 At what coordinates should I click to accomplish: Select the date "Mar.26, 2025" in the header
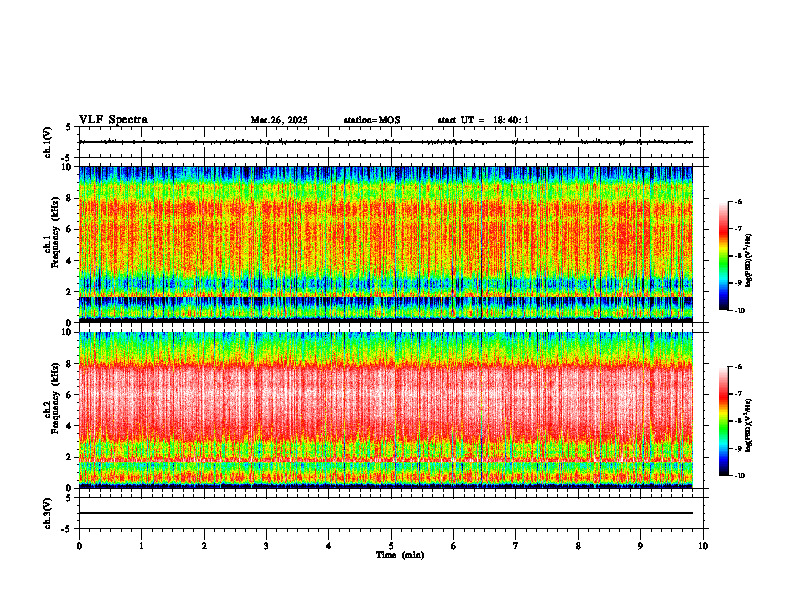pyautogui.click(x=279, y=120)
